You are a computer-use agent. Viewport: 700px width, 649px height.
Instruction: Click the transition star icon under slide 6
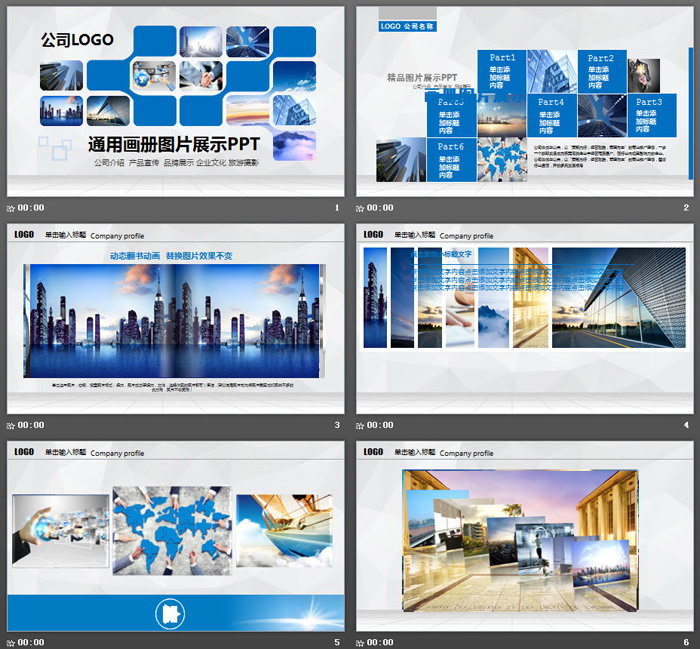361,641
